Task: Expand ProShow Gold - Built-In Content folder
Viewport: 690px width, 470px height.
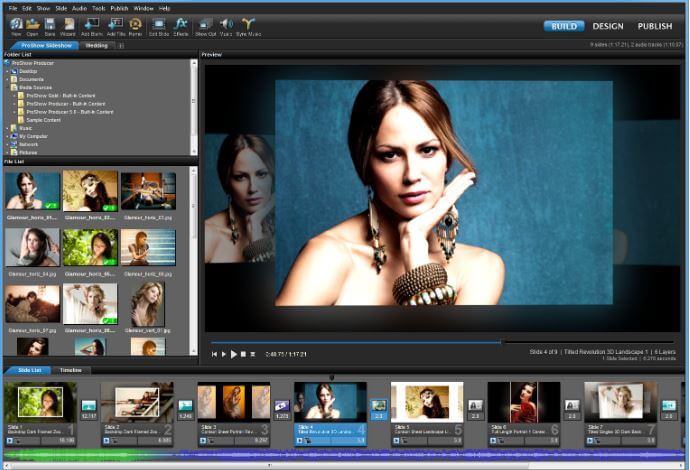Action: coord(15,95)
